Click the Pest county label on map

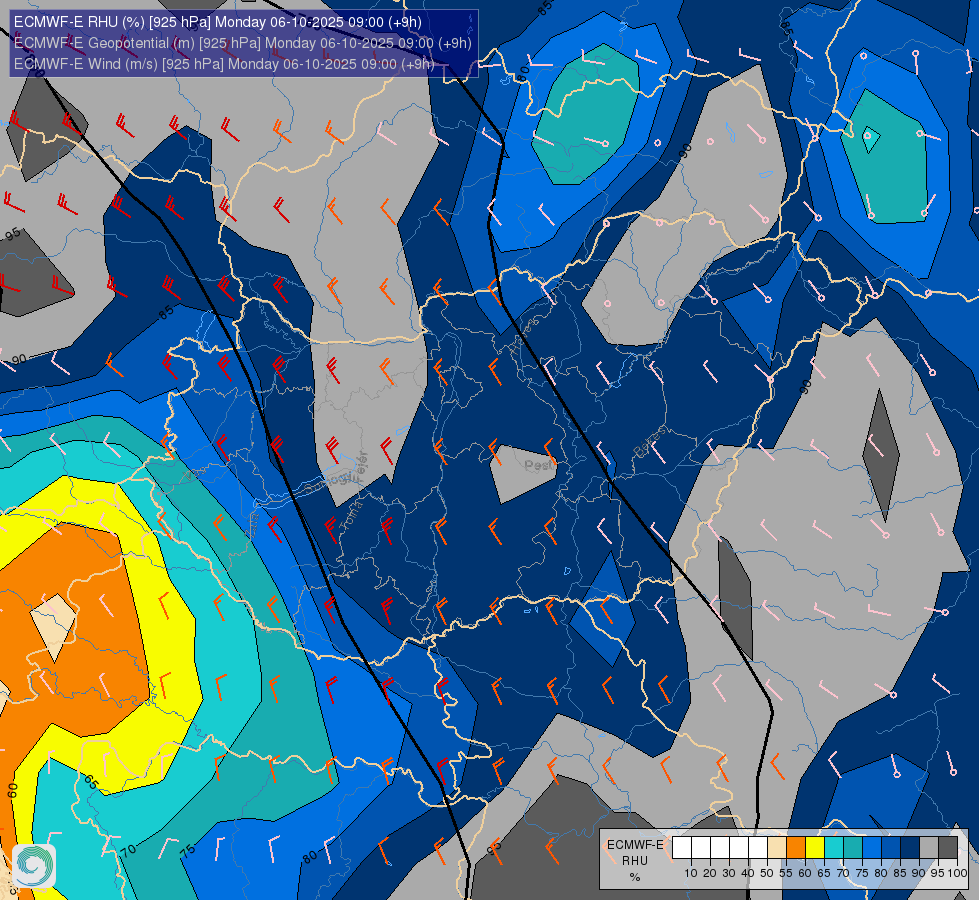click(540, 465)
